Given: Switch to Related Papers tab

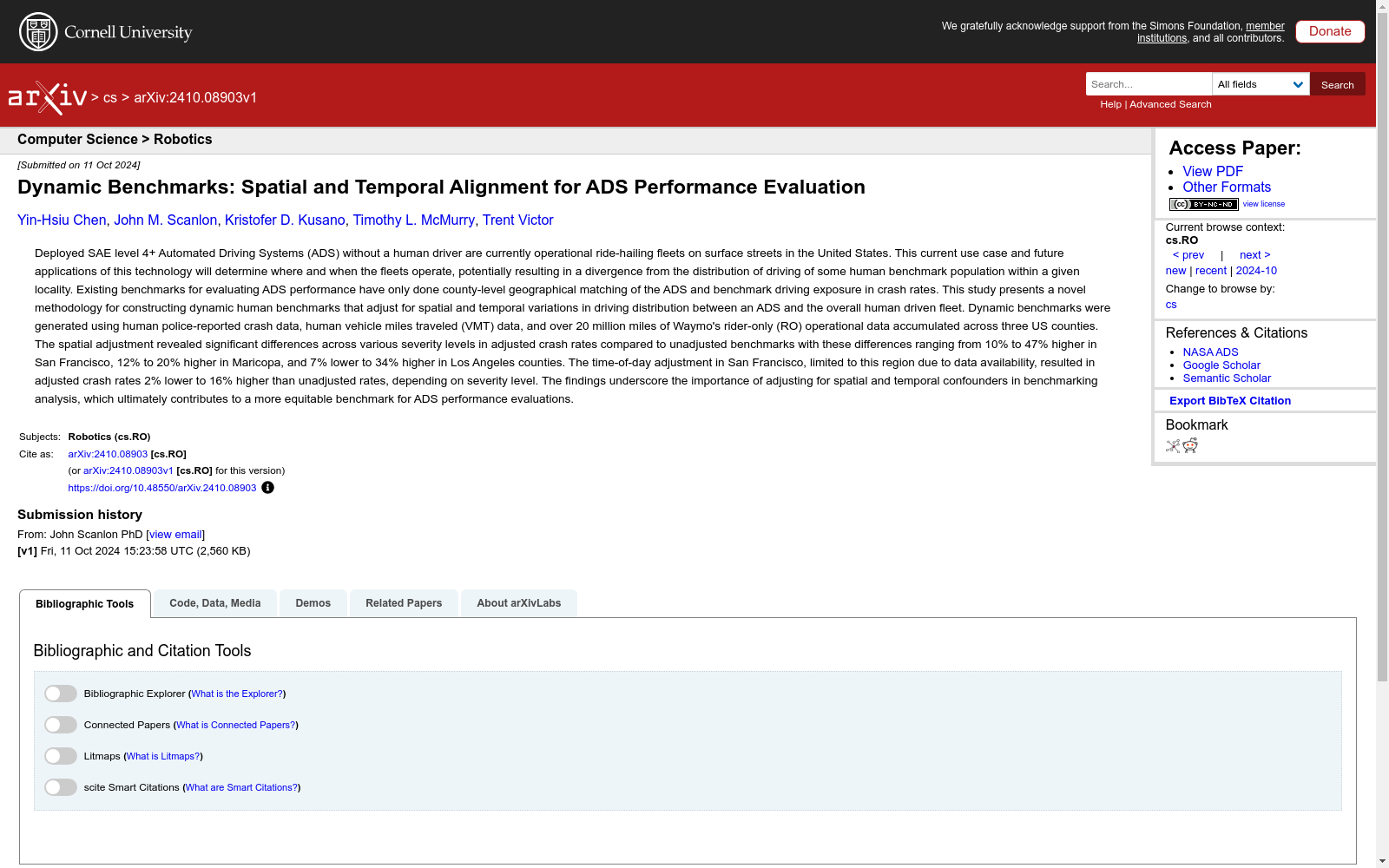Looking at the screenshot, I should pos(404,603).
